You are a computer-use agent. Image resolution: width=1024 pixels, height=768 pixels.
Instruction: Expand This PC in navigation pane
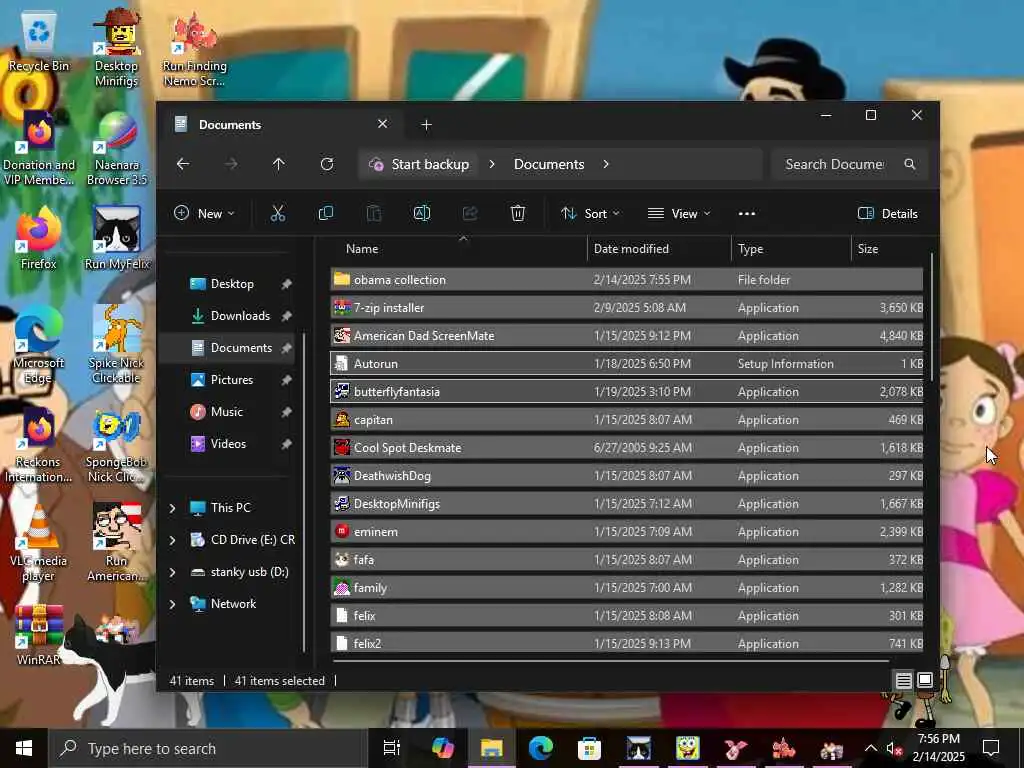click(x=172, y=507)
